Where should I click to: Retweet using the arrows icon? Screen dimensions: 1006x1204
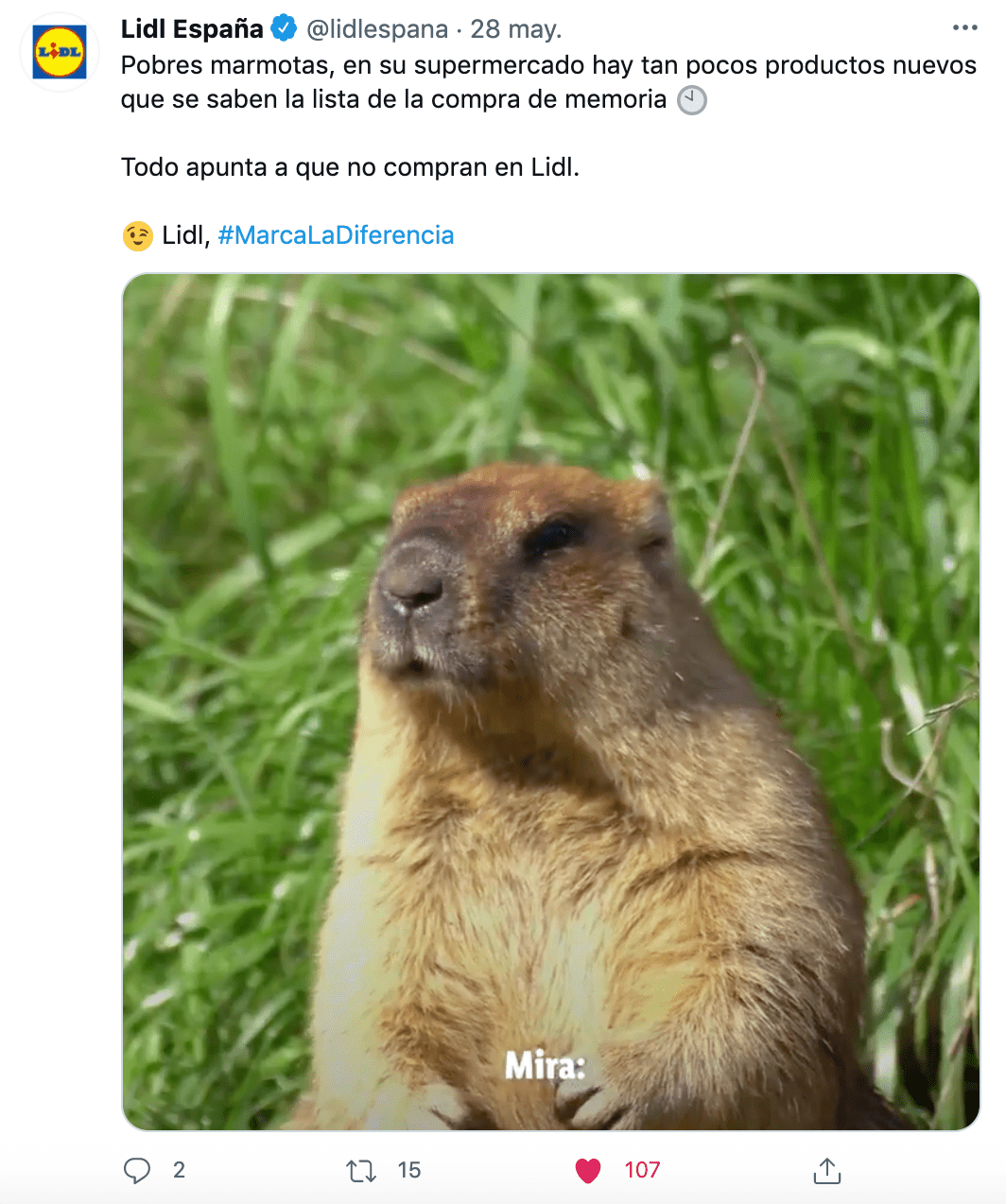tap(361, 1172)
